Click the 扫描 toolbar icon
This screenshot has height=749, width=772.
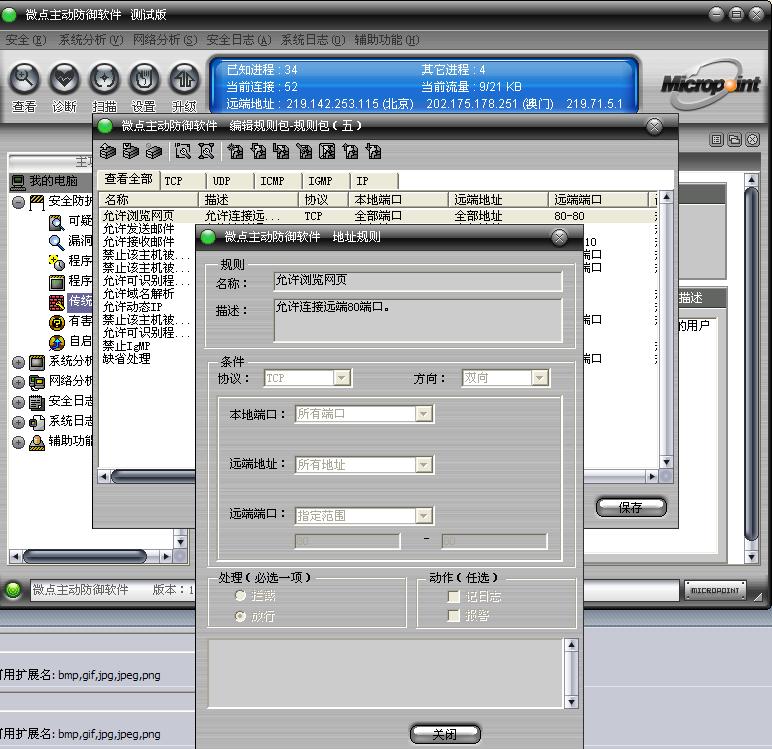[104, 79]
